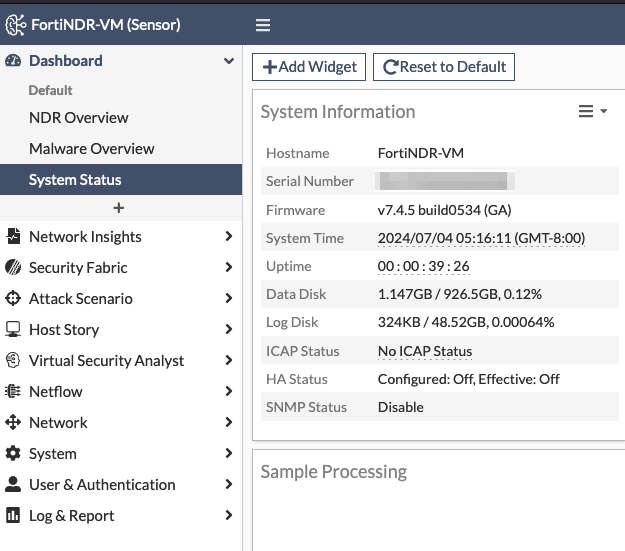Collapse the Dashboard section chevron
The image size is (625, 551).
pos(229,61)
